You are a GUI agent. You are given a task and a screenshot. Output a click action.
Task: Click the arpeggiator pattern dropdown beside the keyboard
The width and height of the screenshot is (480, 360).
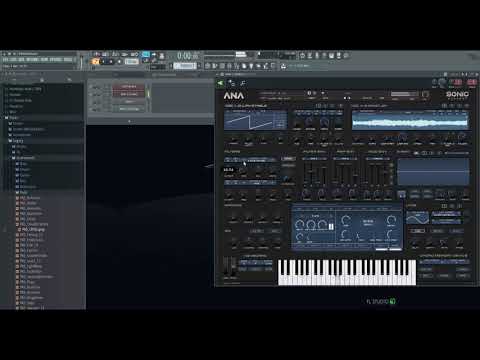pyautogui.click(x=256, y=263)
